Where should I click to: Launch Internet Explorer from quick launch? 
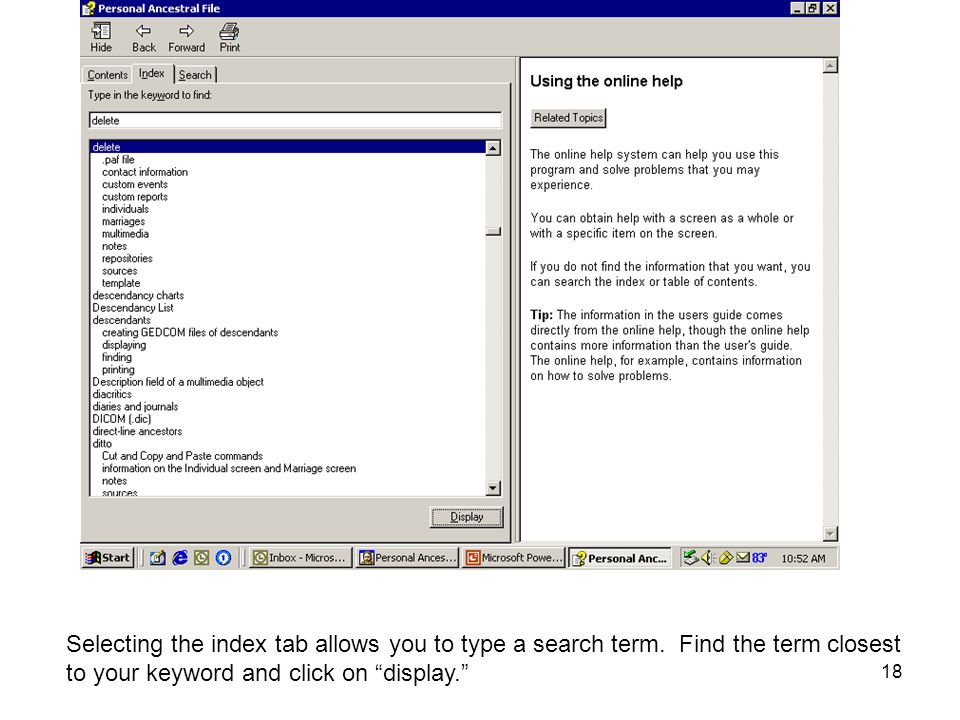click(x=179, y=558)
